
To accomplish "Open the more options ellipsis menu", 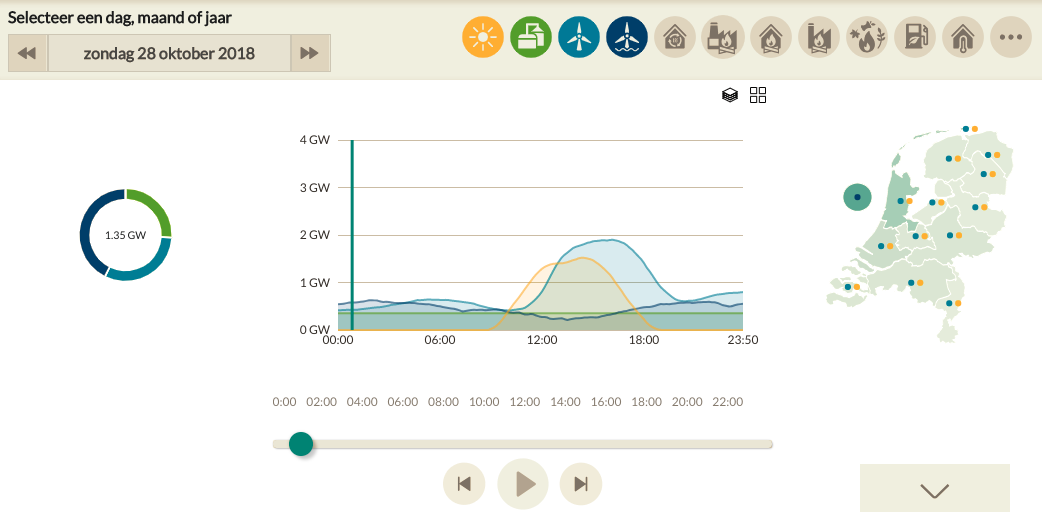I will [x=1011, y=38].
